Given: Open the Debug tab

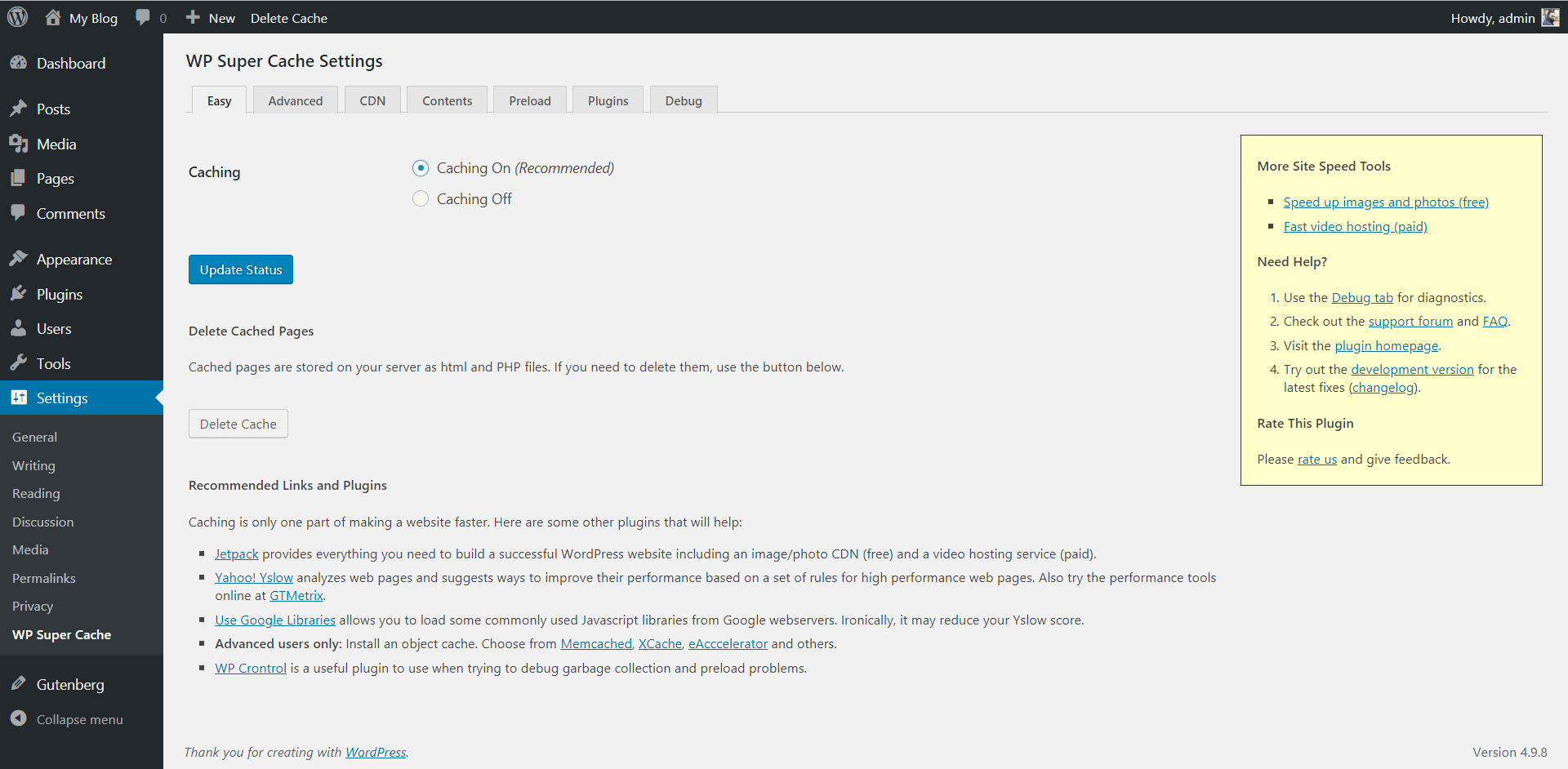Looking at the screenshot, I should coord(684,100).
